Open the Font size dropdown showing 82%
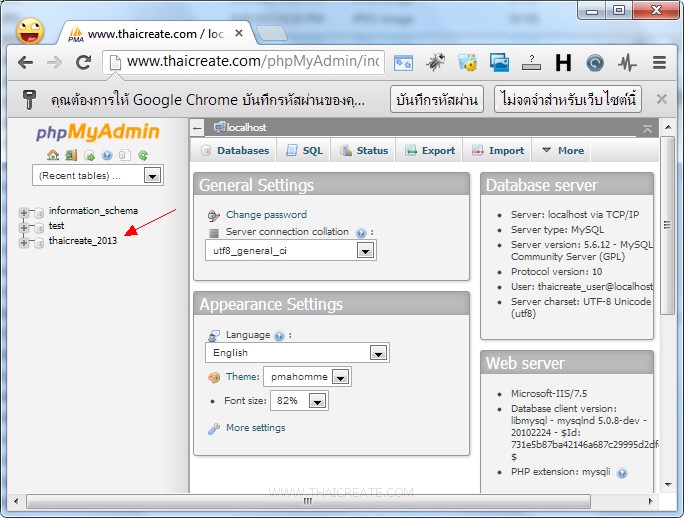Image resolution: width=684 pixels, height=518 pixels. (299, 401)
